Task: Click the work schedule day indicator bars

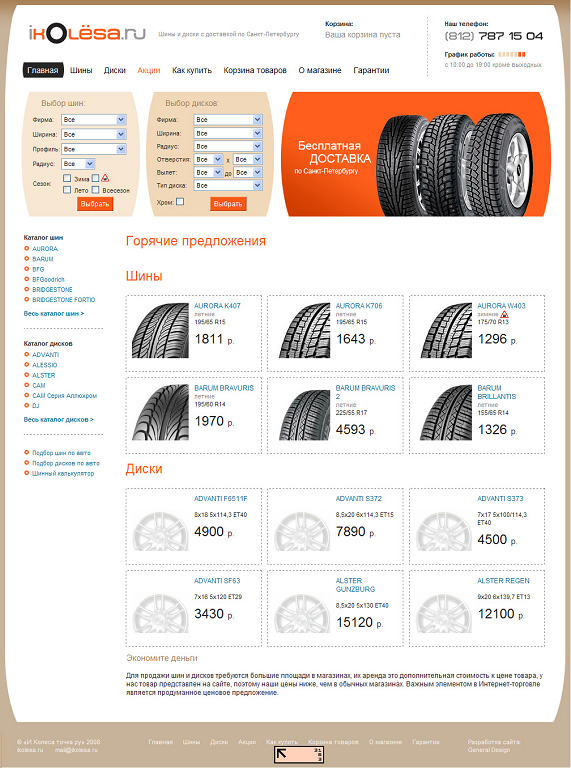Action: pyautogui.click(x=512, y=54)
